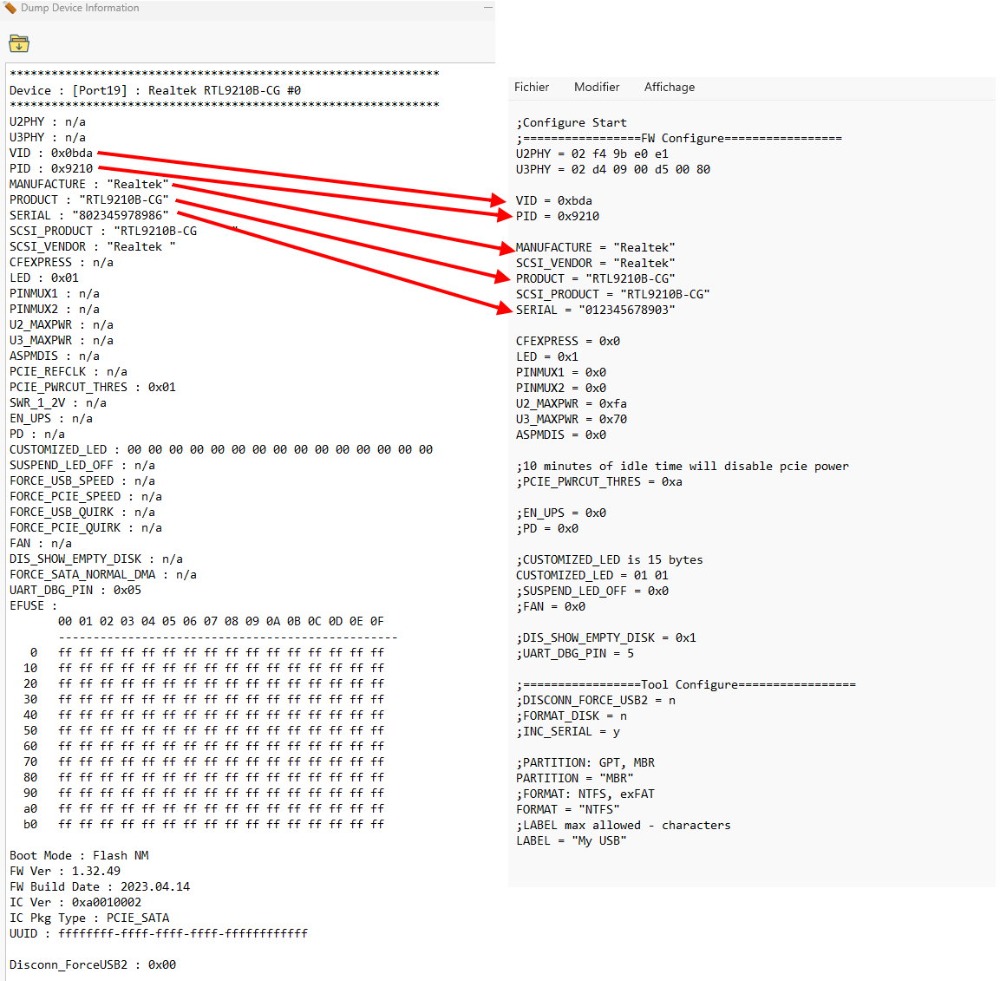Click the UUID line in the dump

coord(158,933)
